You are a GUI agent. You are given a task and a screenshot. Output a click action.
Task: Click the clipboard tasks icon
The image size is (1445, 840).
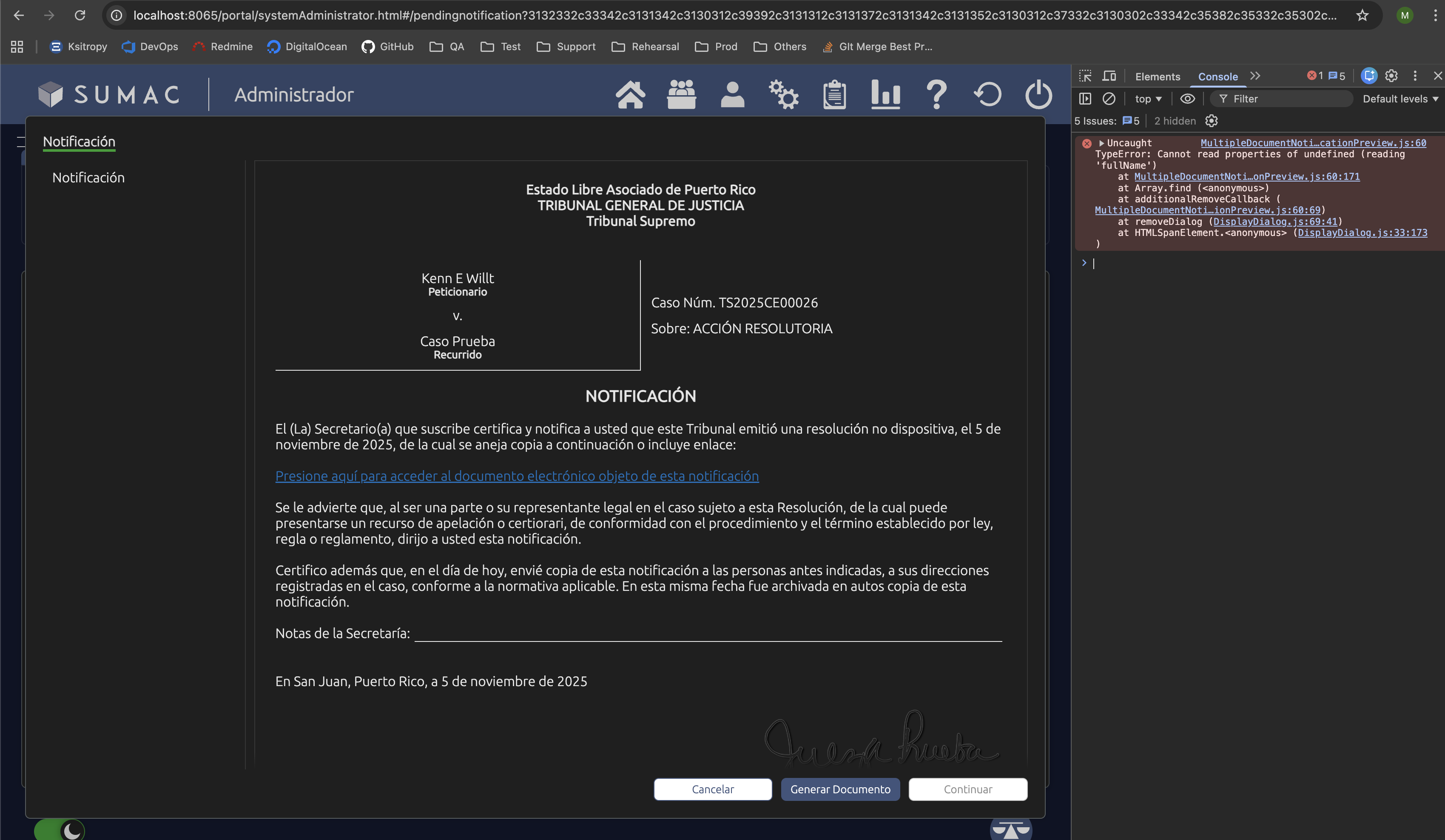point(834,95)
